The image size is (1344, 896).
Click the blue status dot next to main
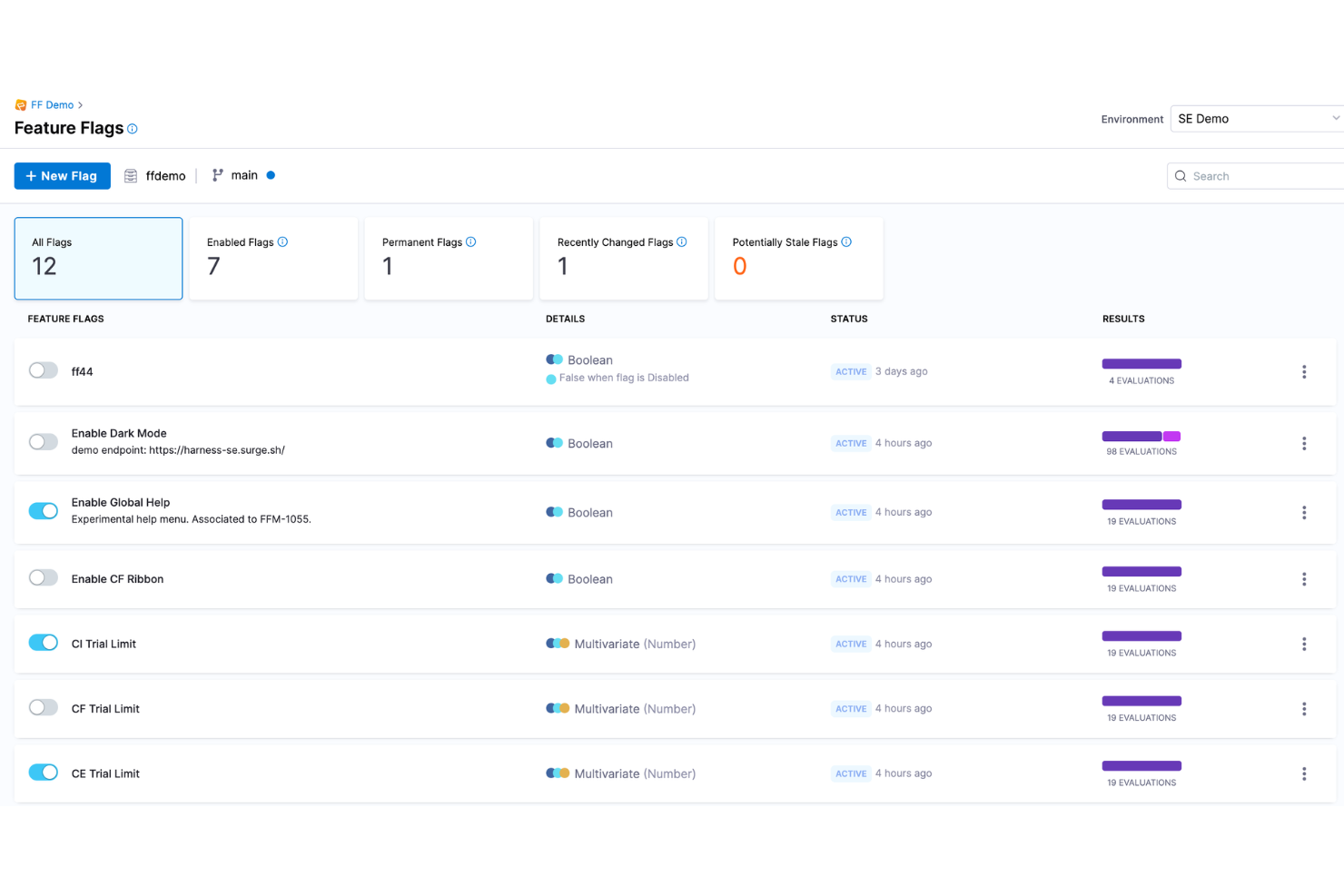pyautogui.click(x=271, y=175)
